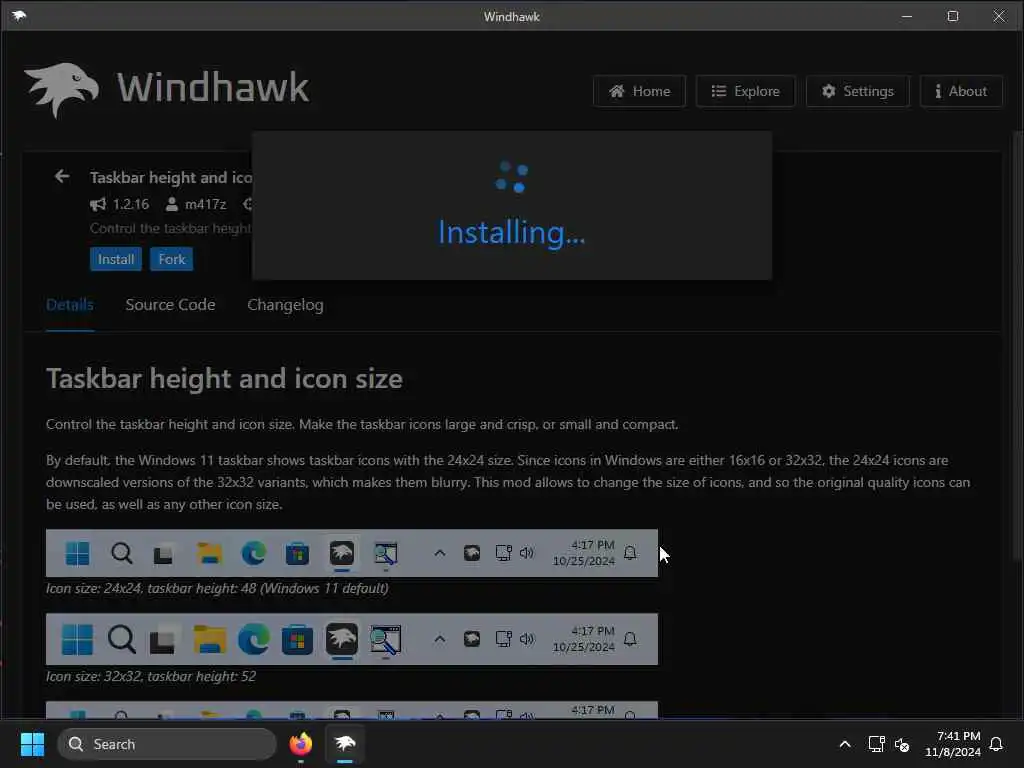Open Firefox from the taskbar

[301, 744]
